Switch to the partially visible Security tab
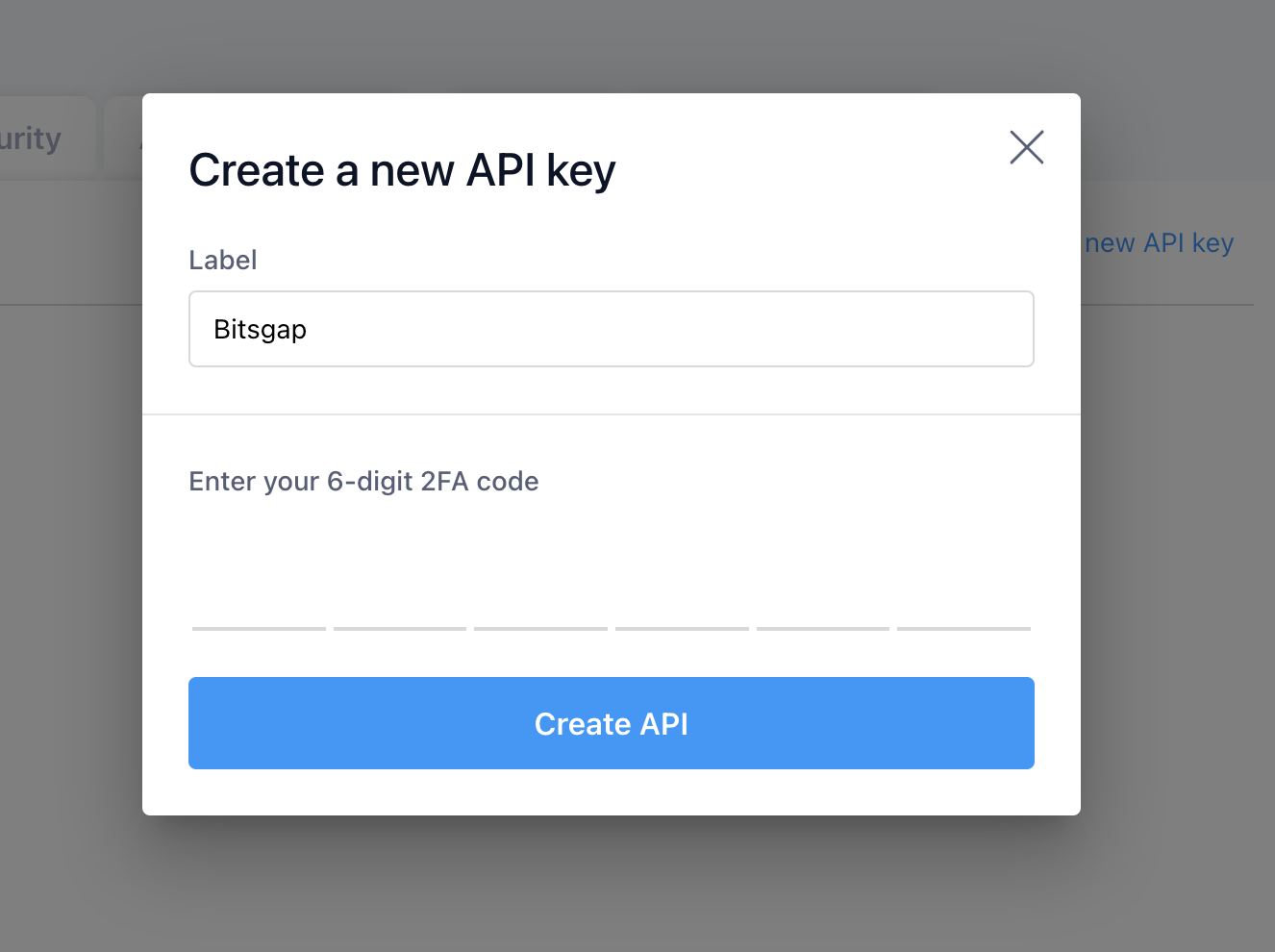 [x=32, y=138]
